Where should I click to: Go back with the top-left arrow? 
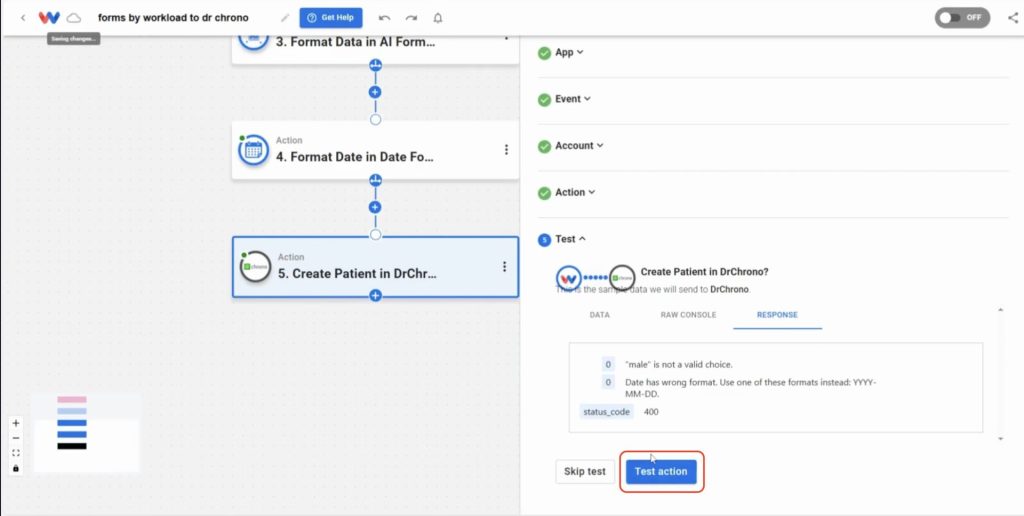pos(23,18)
